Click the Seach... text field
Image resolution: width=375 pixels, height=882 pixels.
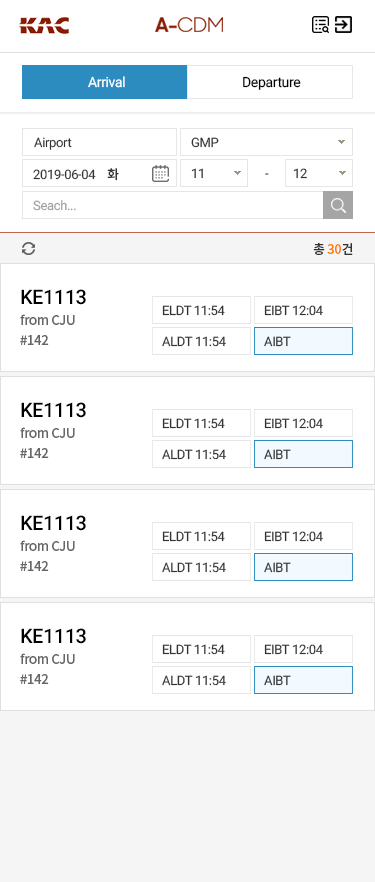click(173, 205)
